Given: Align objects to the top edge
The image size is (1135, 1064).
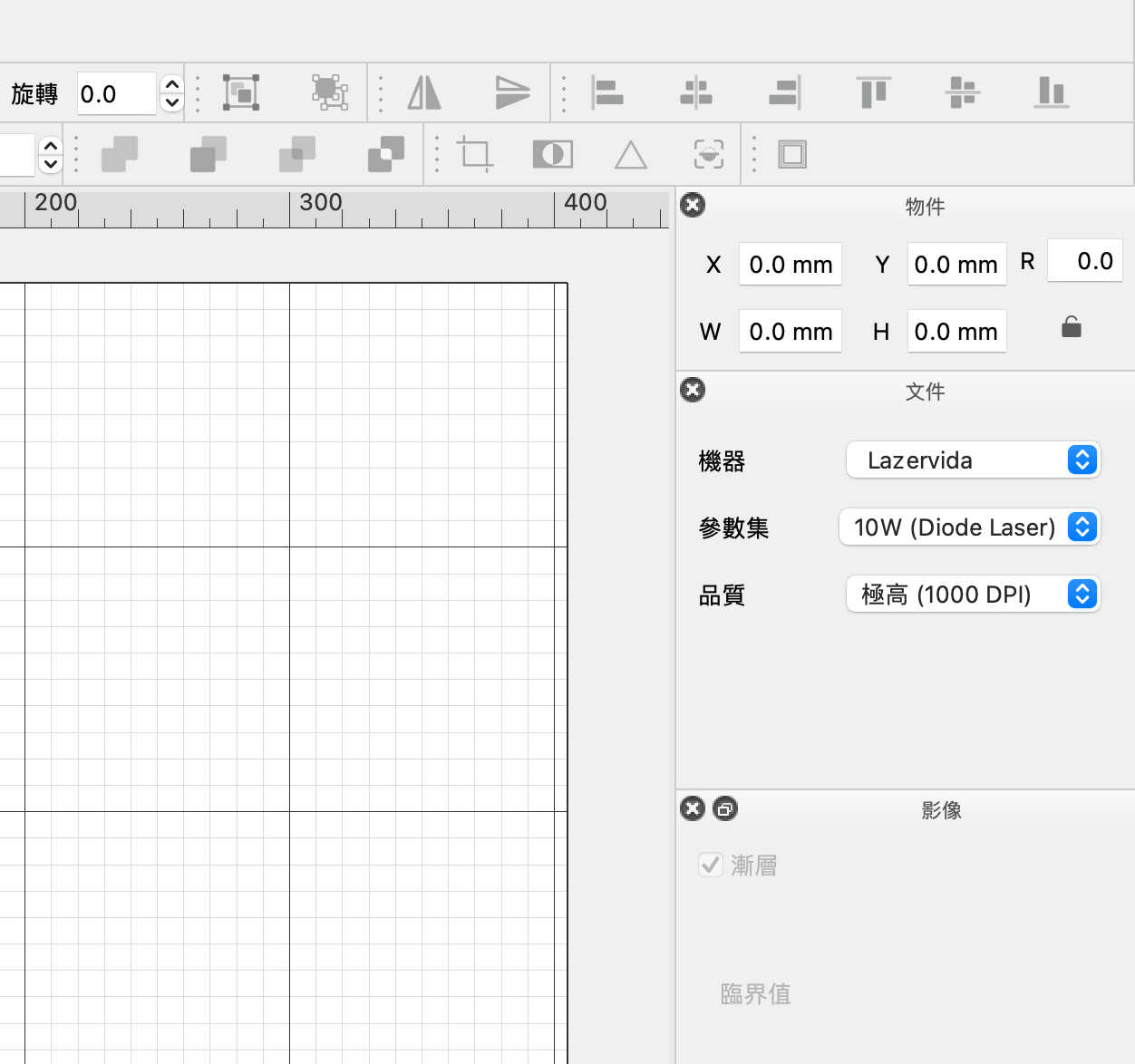Looking at the screenshot, I should click(873, 92).
